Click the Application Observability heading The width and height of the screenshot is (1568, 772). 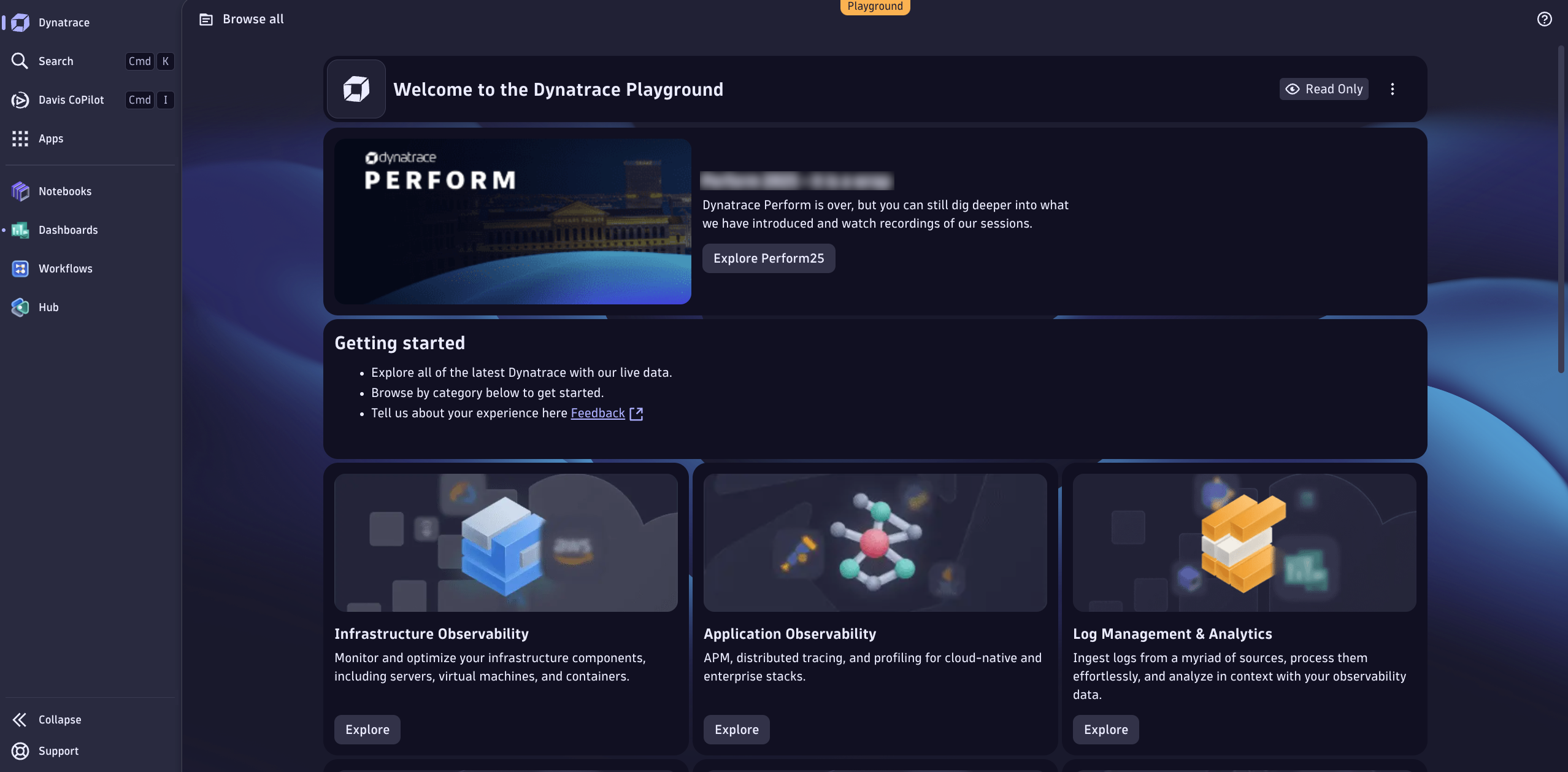[x=790, y=634]
